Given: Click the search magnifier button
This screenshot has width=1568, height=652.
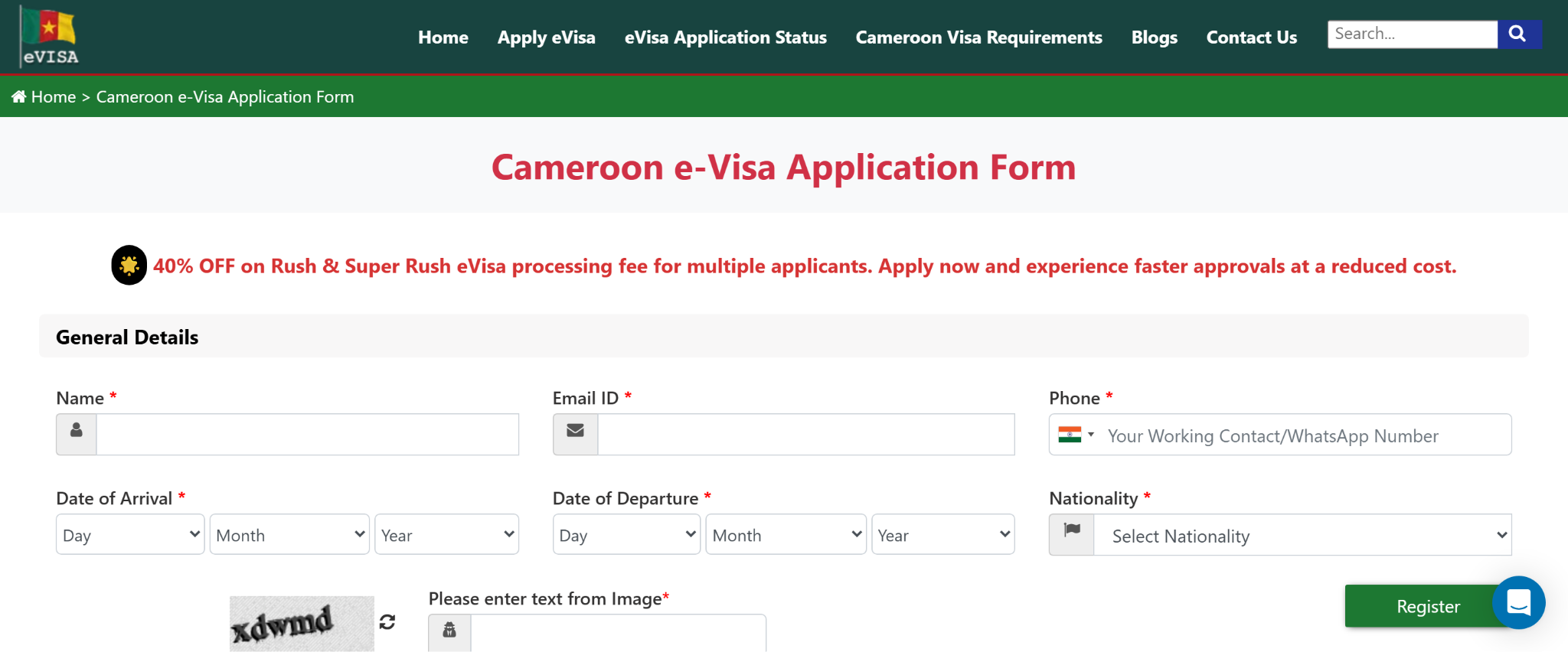Looking at the screenshot, I should click(1518, 34).
